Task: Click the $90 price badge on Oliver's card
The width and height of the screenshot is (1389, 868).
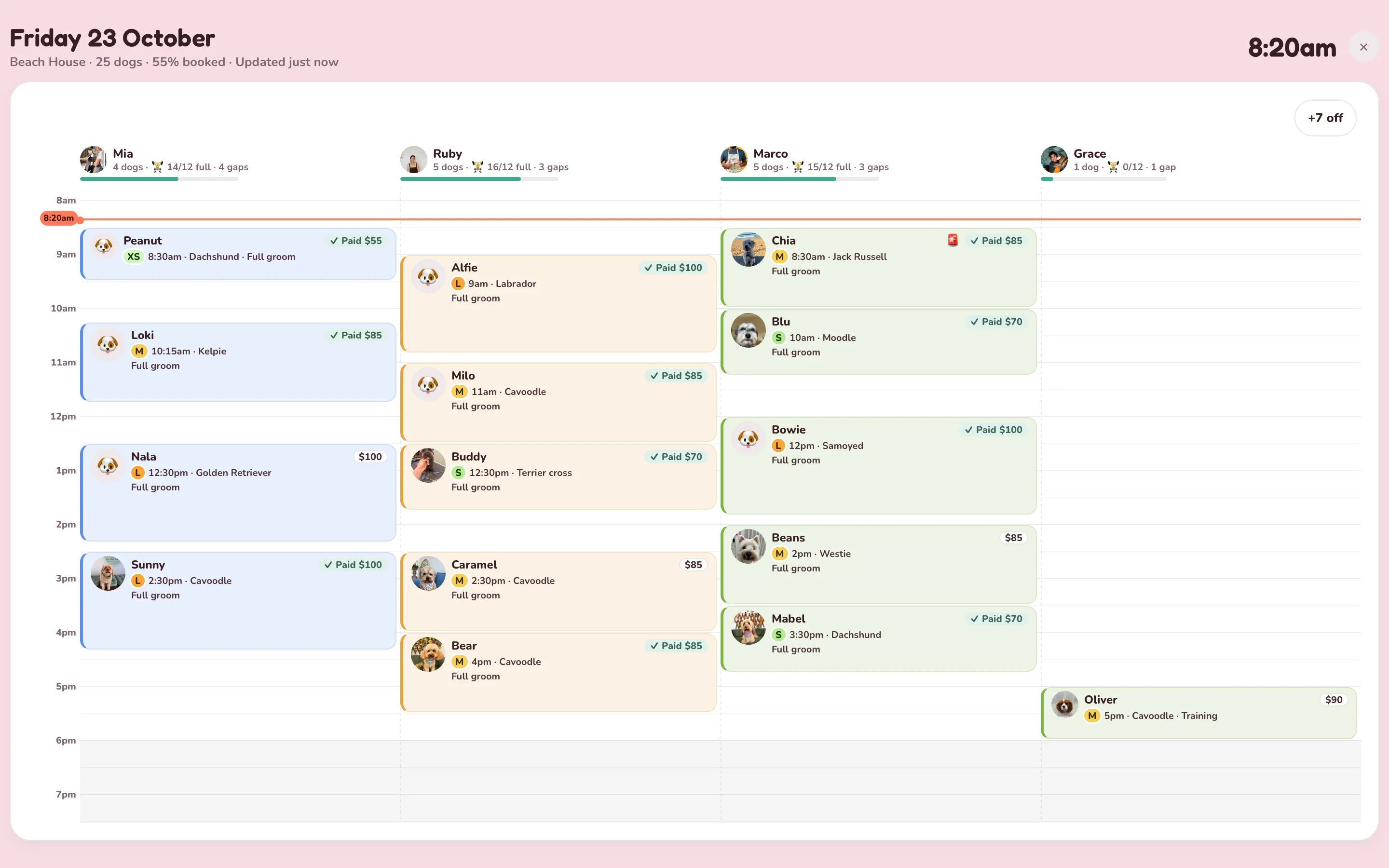Action: (1334, 700)
